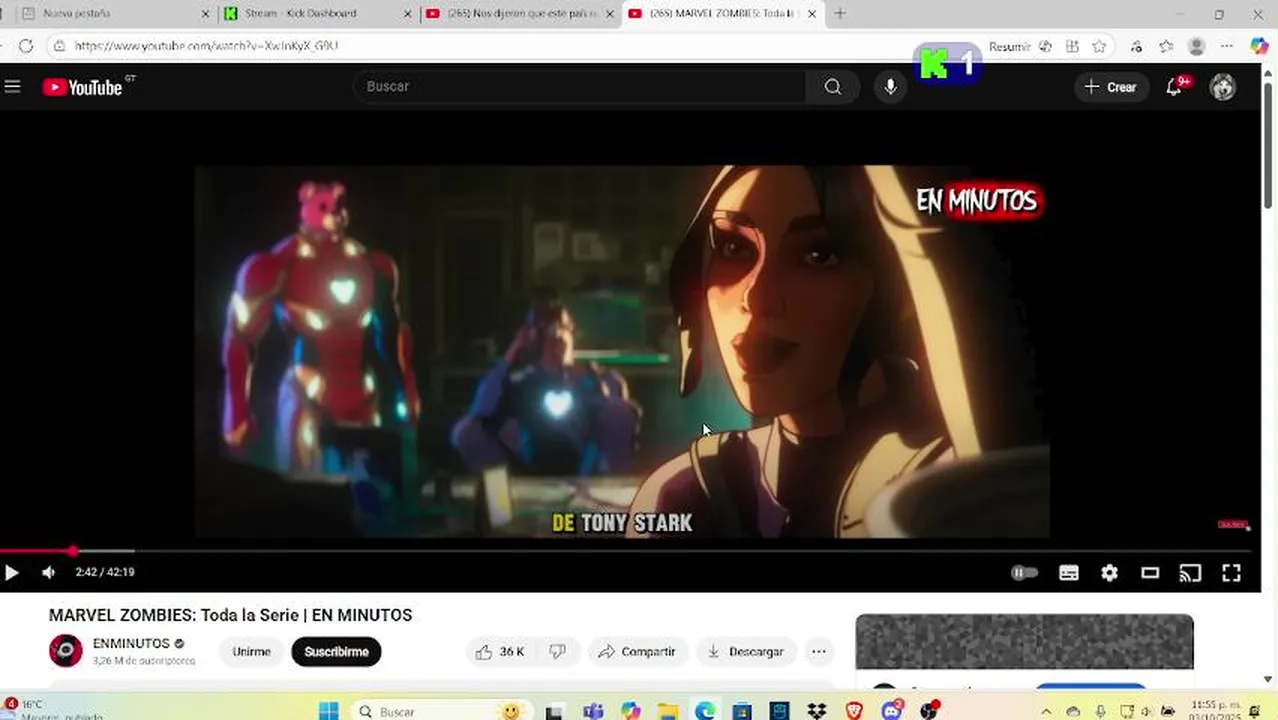Open the Copilot icon on the taskbar
1278x720 pixels.
click(x=630, y=711)
